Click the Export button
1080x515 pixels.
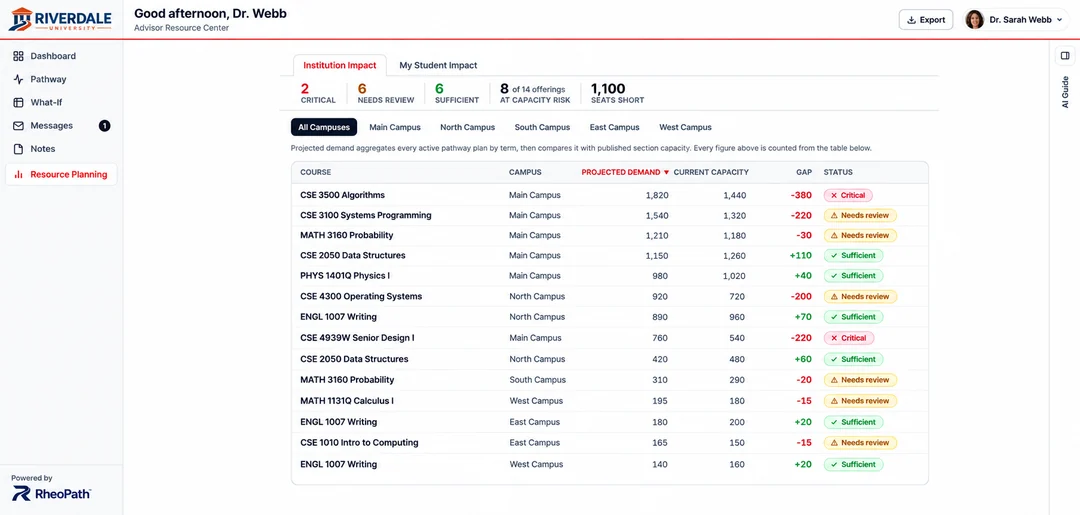click(926, 19)
